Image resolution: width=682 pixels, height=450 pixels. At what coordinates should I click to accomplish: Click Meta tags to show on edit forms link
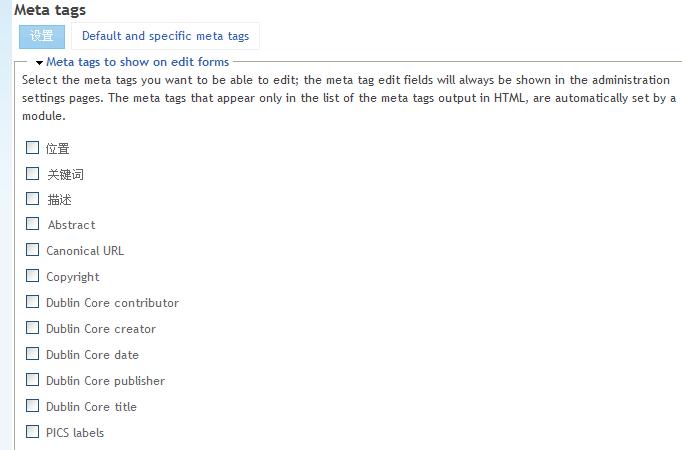click(x=137, y=62)
